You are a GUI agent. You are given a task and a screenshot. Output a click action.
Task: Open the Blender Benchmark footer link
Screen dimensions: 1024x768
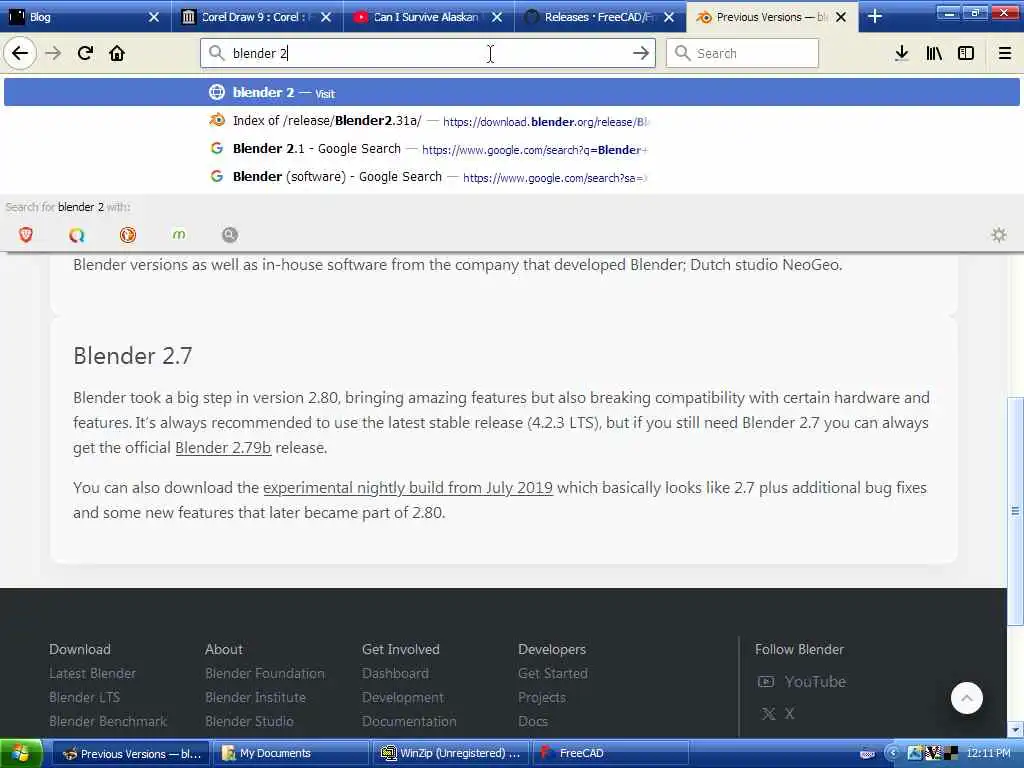(108, 722)
